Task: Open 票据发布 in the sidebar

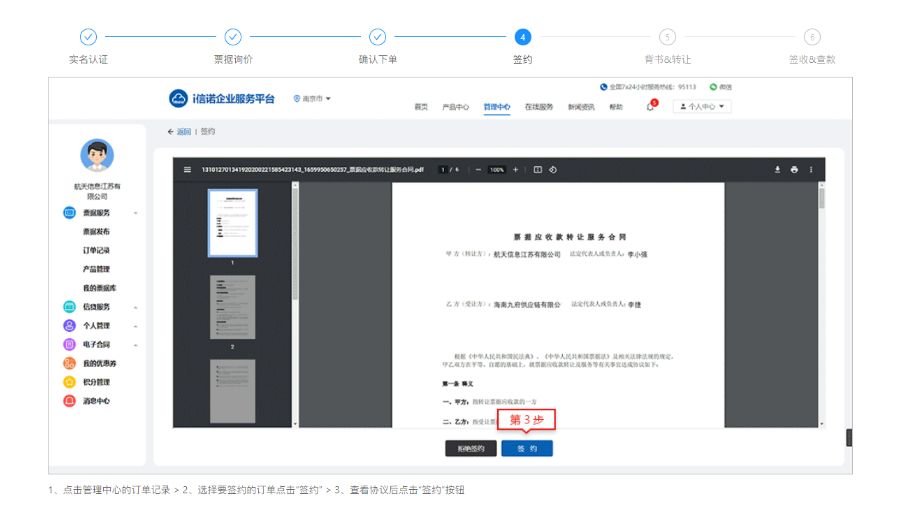Action: point(96,232)
